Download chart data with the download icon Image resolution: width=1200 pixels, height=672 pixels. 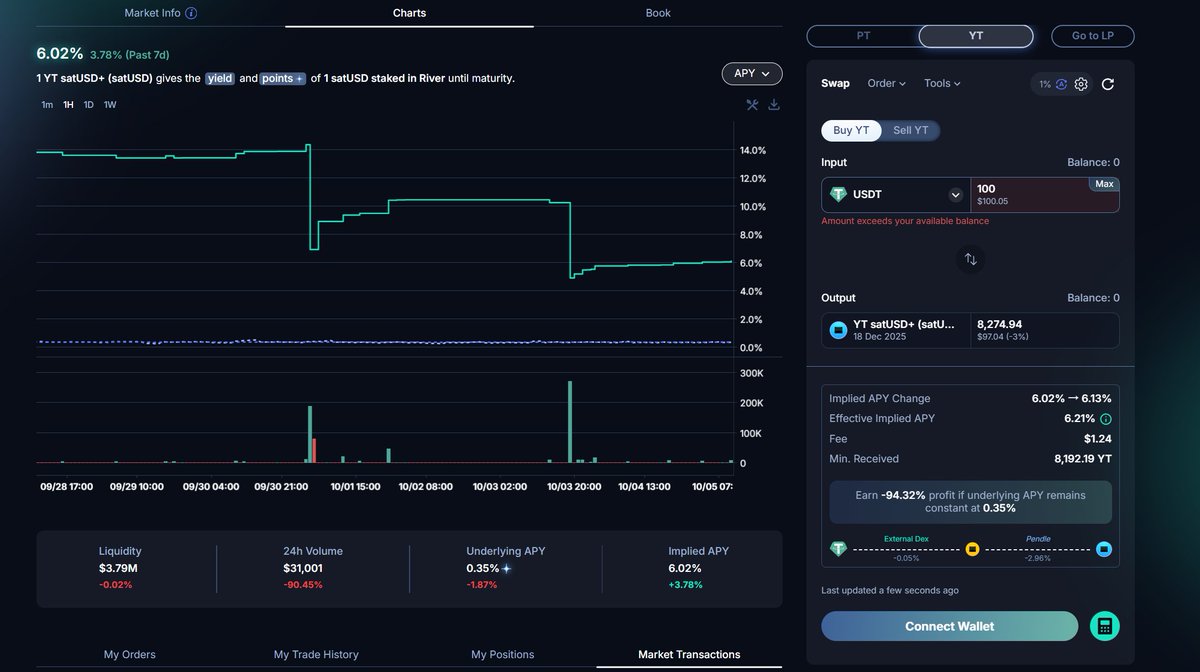point(774,105)
